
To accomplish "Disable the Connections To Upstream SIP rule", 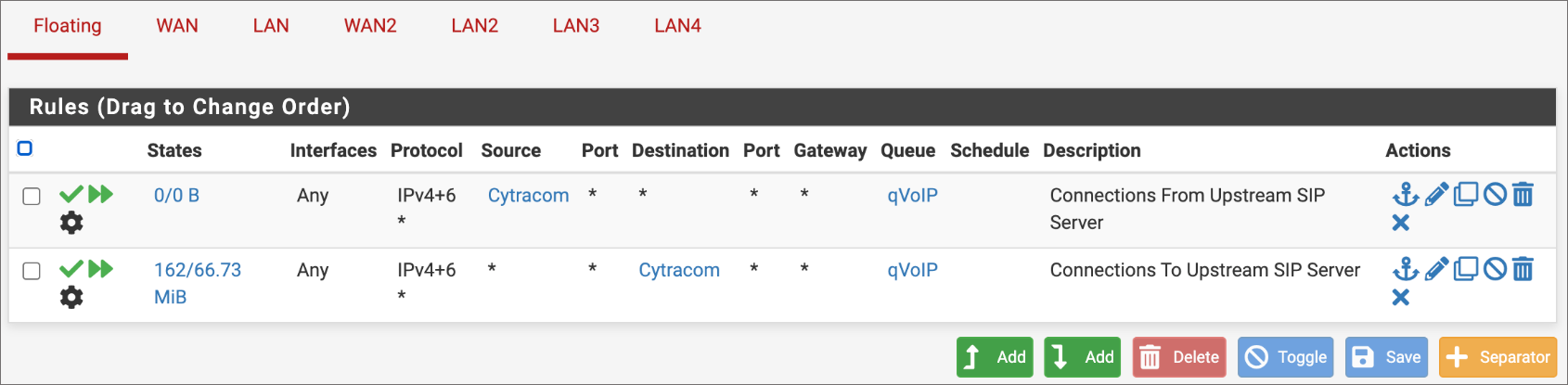I will coord(1495,270).
